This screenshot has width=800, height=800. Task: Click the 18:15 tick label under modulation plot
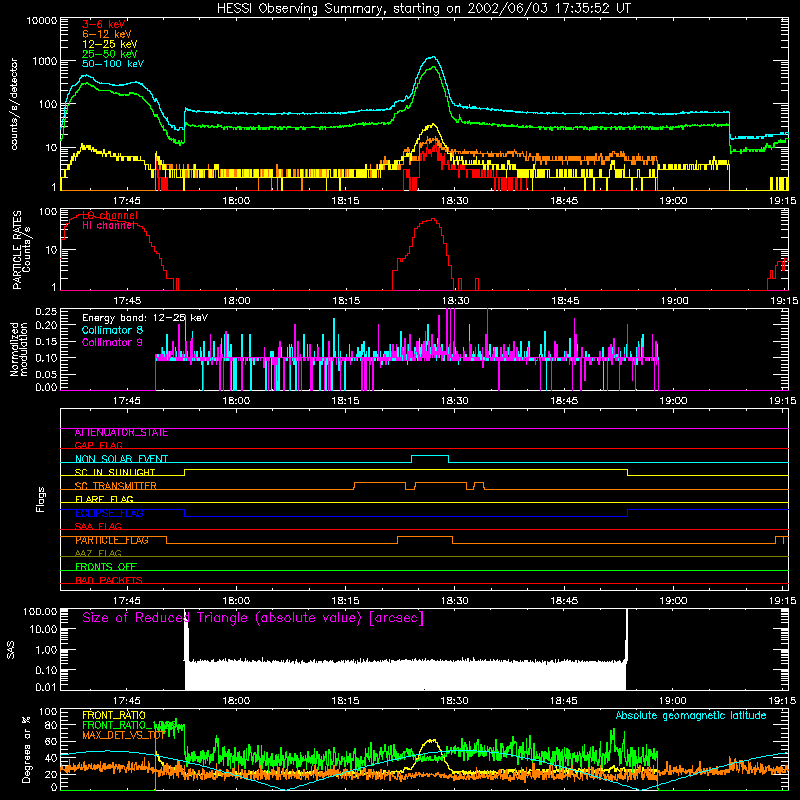point(345,401)
